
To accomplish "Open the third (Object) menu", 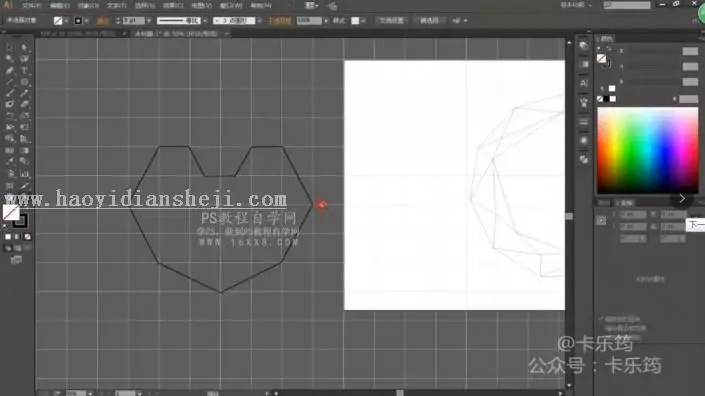I will pos(88,6).
